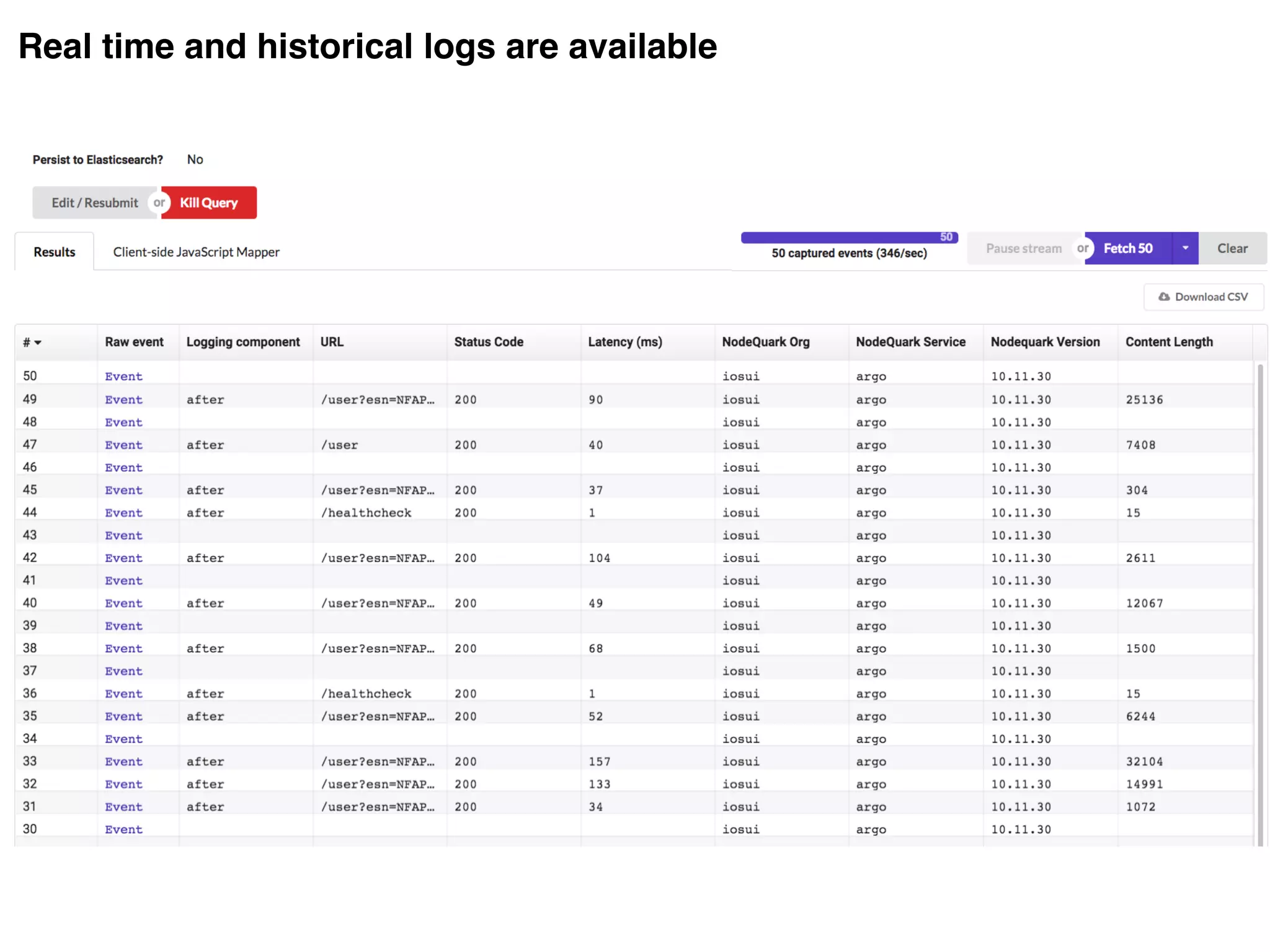Open the Event link in row 49
This screenshot has height=952, width=1270.
123,400
